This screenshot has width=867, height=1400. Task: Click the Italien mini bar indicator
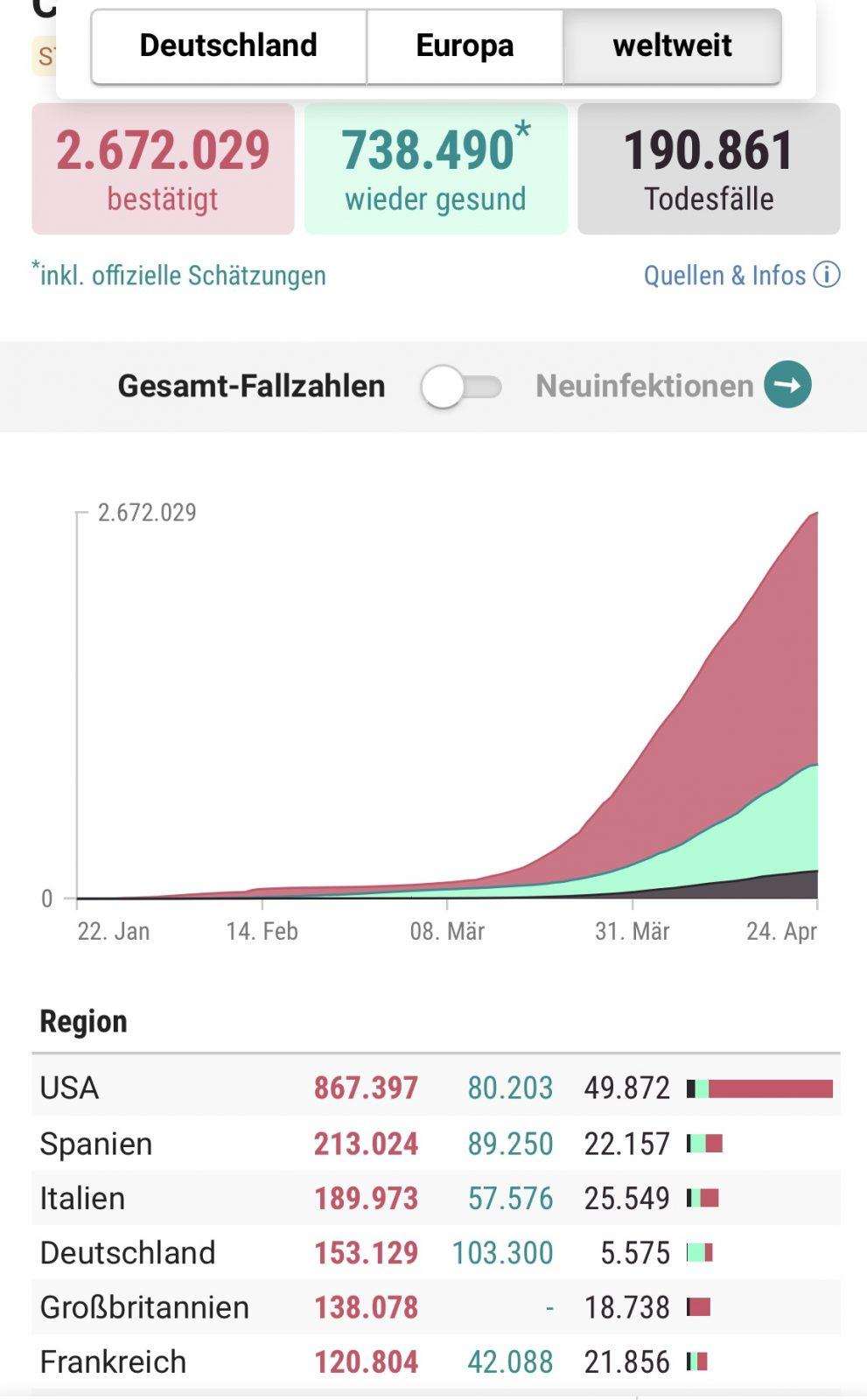(703, 1198)
